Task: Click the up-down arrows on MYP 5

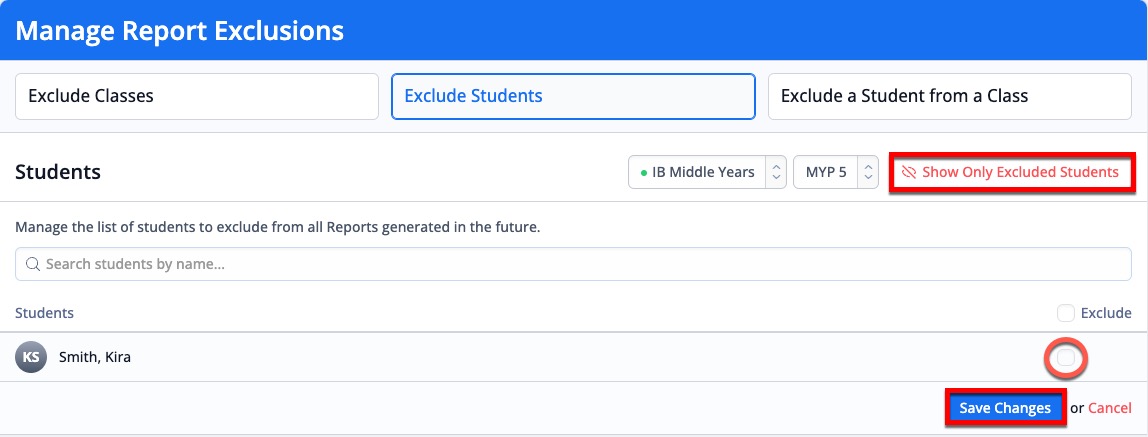Action: [x=868, y=173]
